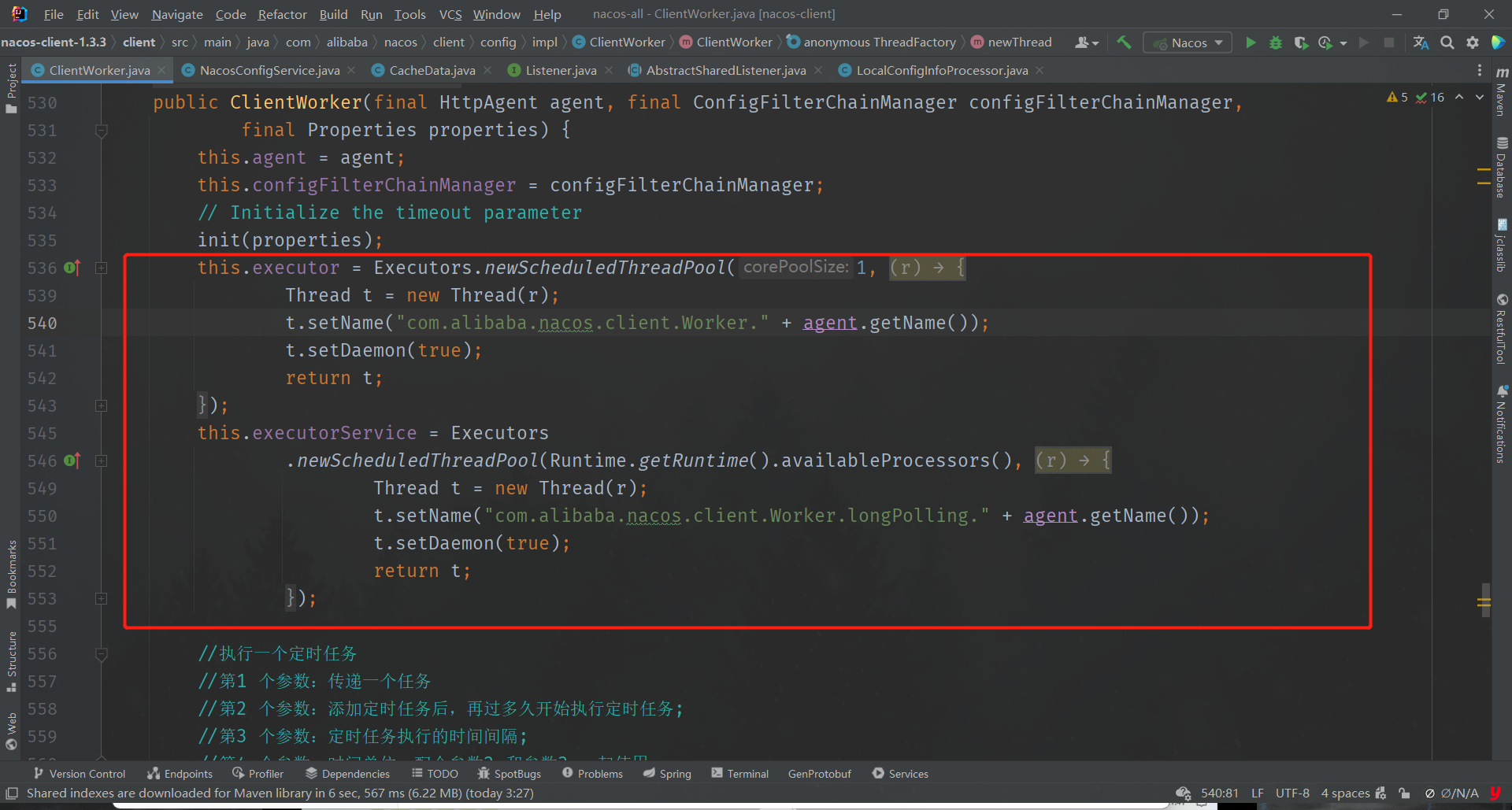Open the Refactor menu
Image resolution: width=1512 pixels, height=810 pixels.
coord(282,14)
